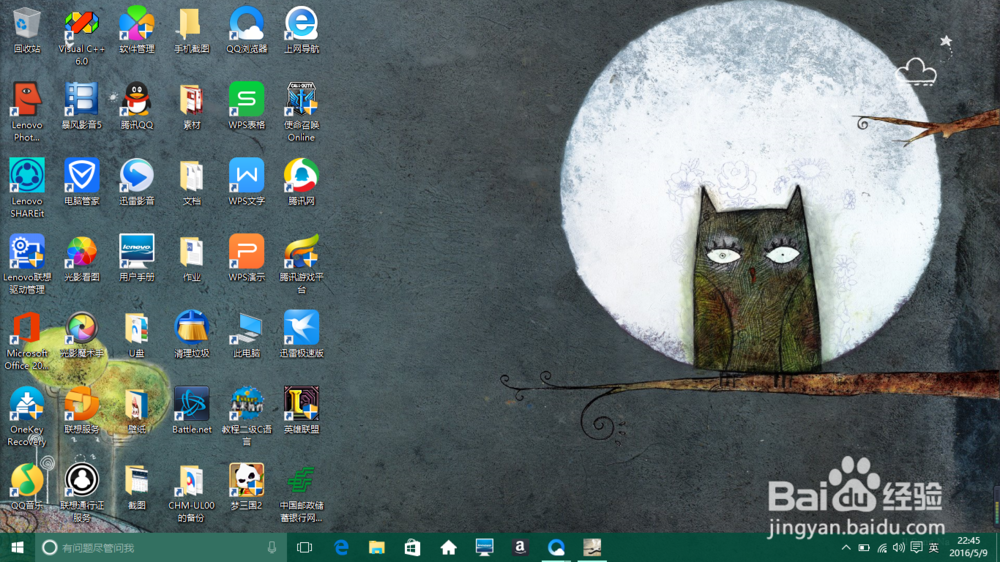1000x562 pixels.
Task: Launch Microsoft Office 20... shortcut
Action: coord(27,341)
